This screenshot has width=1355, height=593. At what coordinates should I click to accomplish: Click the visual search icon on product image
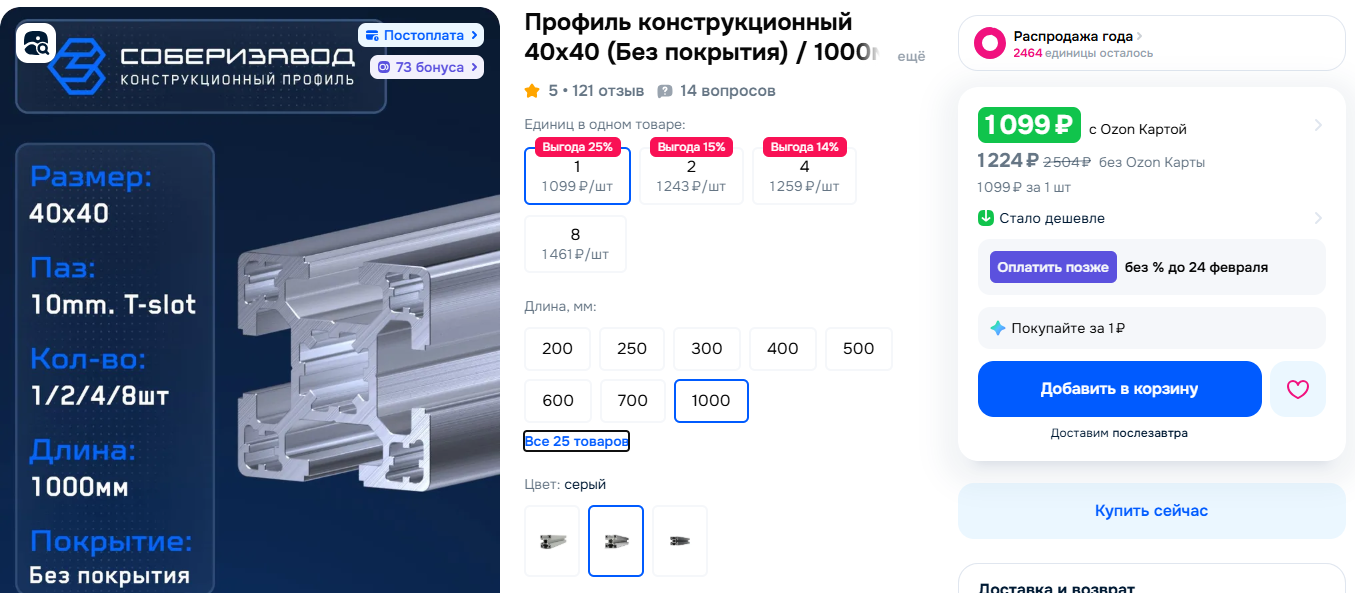36,43
